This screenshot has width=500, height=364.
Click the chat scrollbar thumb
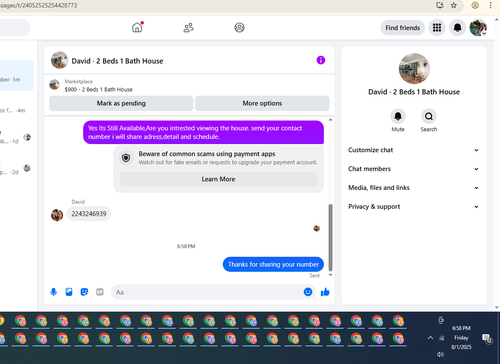pyautogui.click(x=330, y=237)
